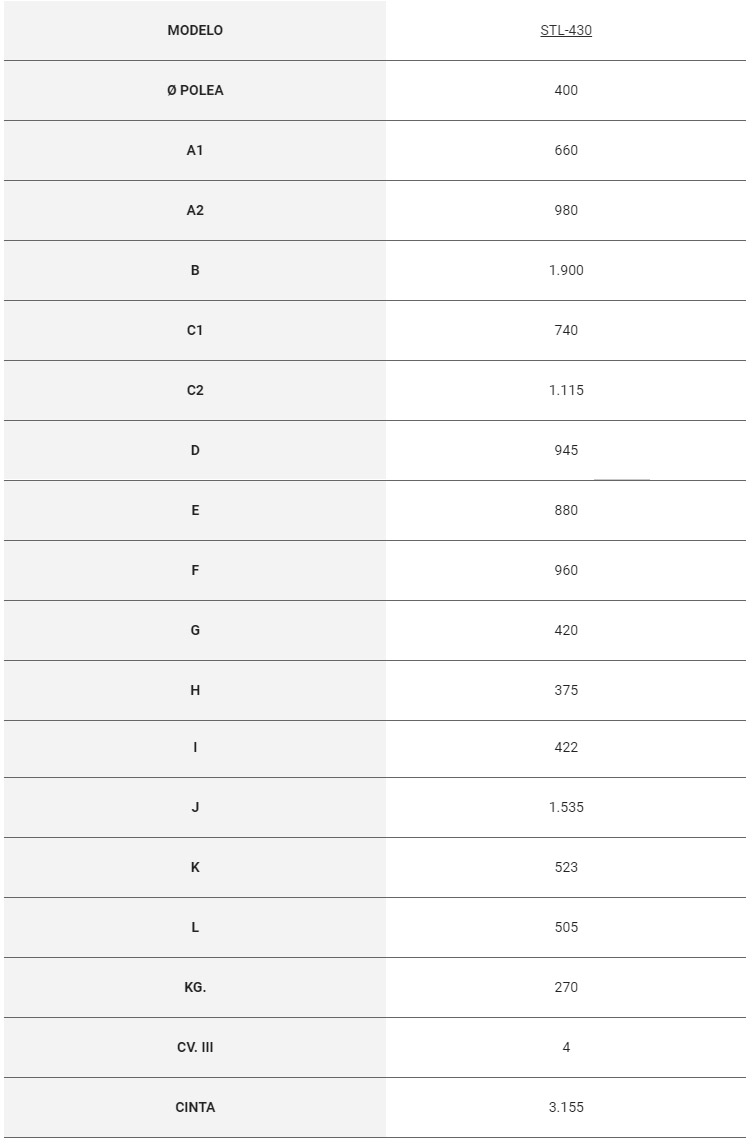Click the MODELO header cell
The width and height of the screenshot is (755, 1144).
pos(195,30)
